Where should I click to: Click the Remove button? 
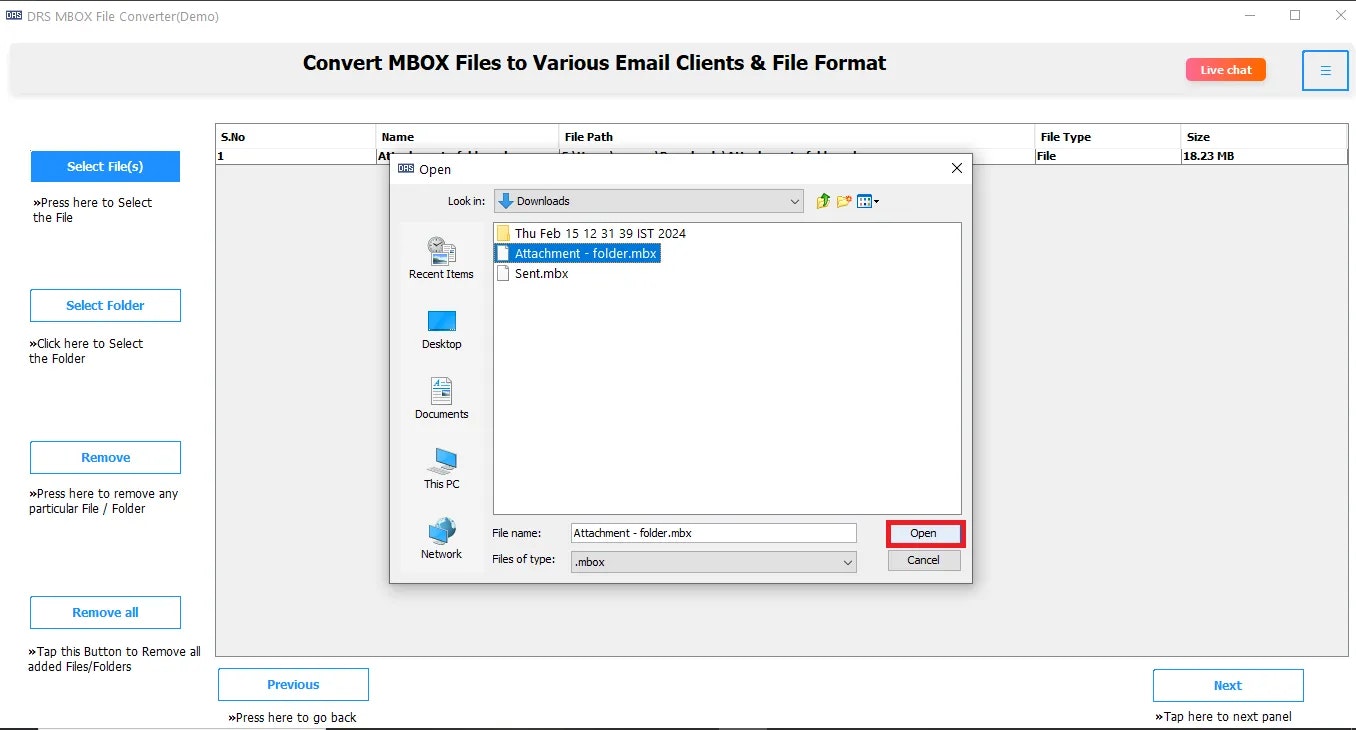[105, 457]
